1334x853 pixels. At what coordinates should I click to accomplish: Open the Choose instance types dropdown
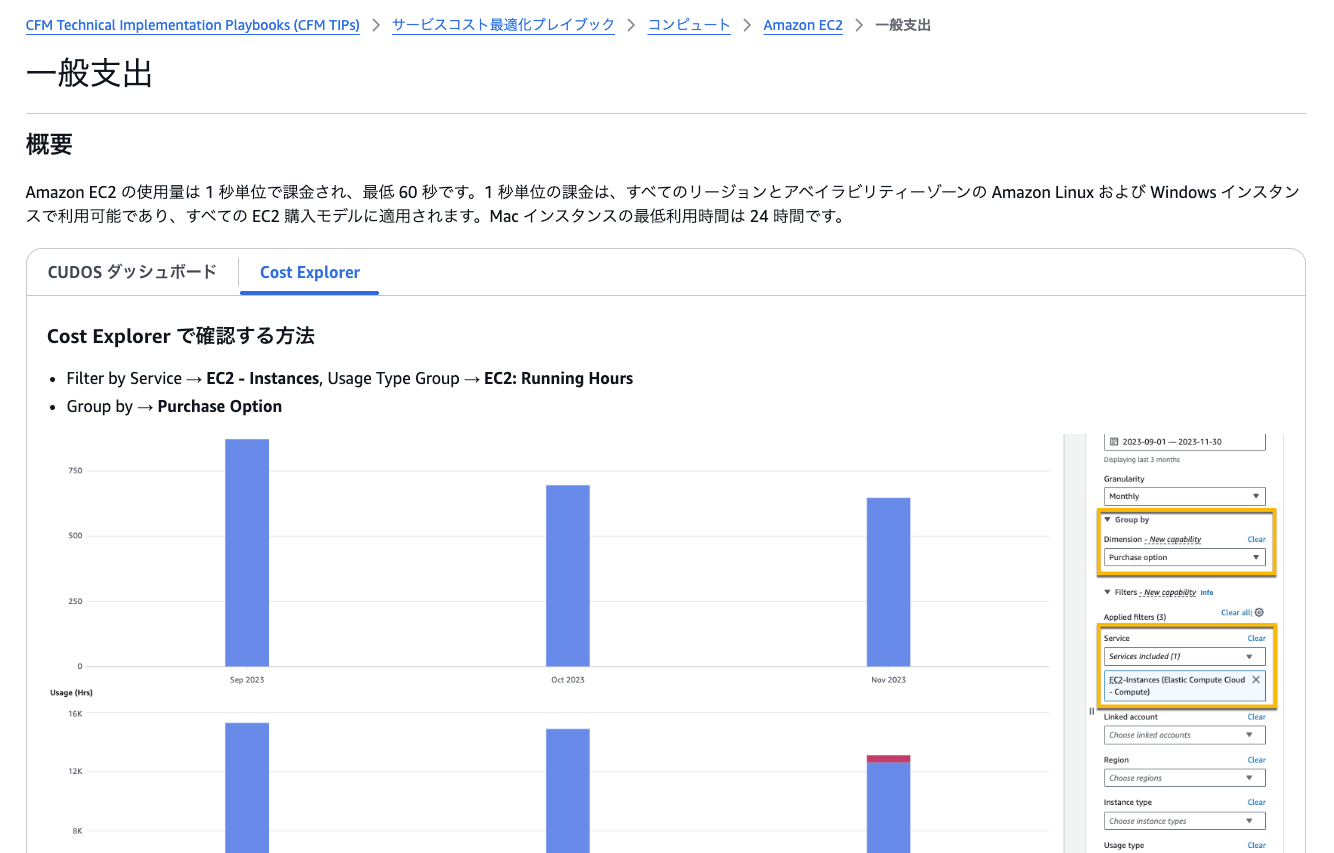coord(1185,821)
